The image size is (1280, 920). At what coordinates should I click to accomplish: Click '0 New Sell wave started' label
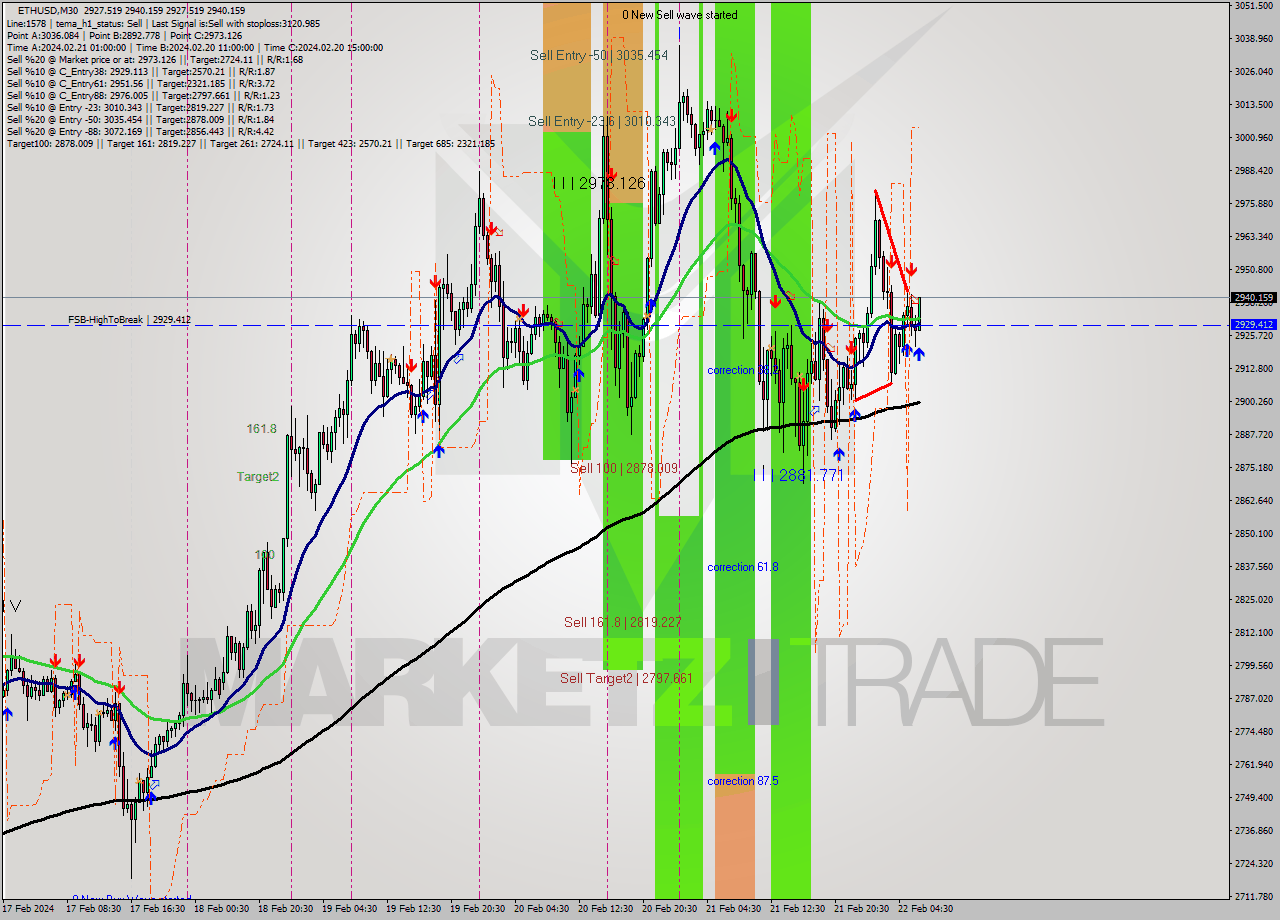coord(680,15)
